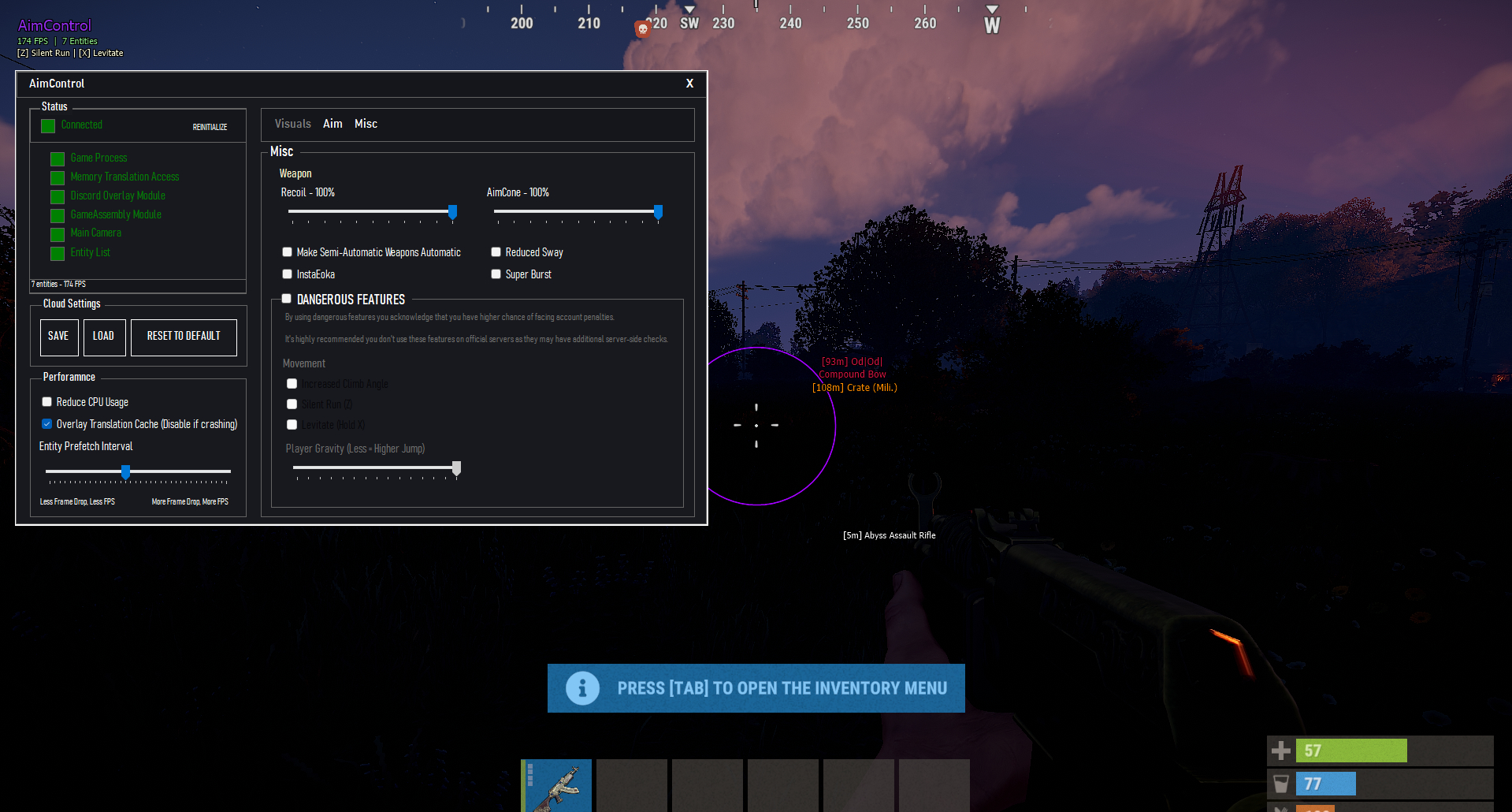Screen dimensions: 1512x812
Task: Click the 'Main Camera' status label
Action: [95, 233]
